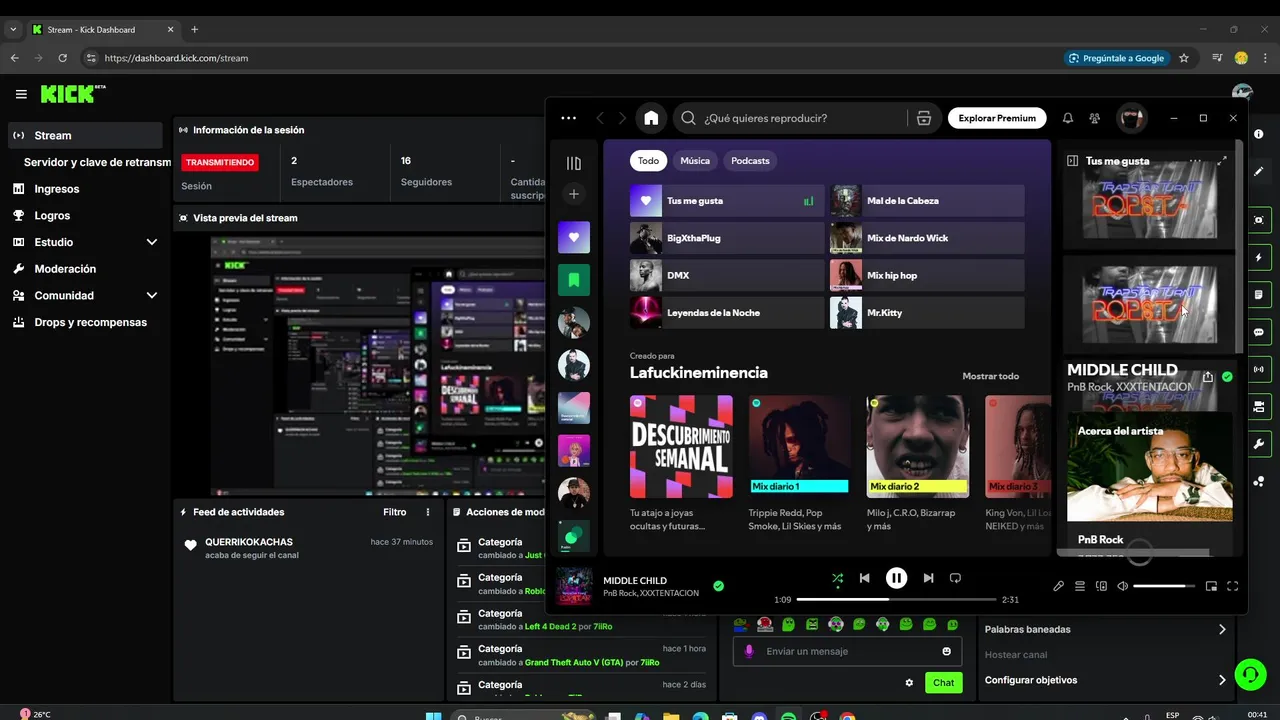The width and height of the screenshot is (1280, 720).
Task: Open Mix hip hop shortcut tile
Action: (x=927, y=275)
